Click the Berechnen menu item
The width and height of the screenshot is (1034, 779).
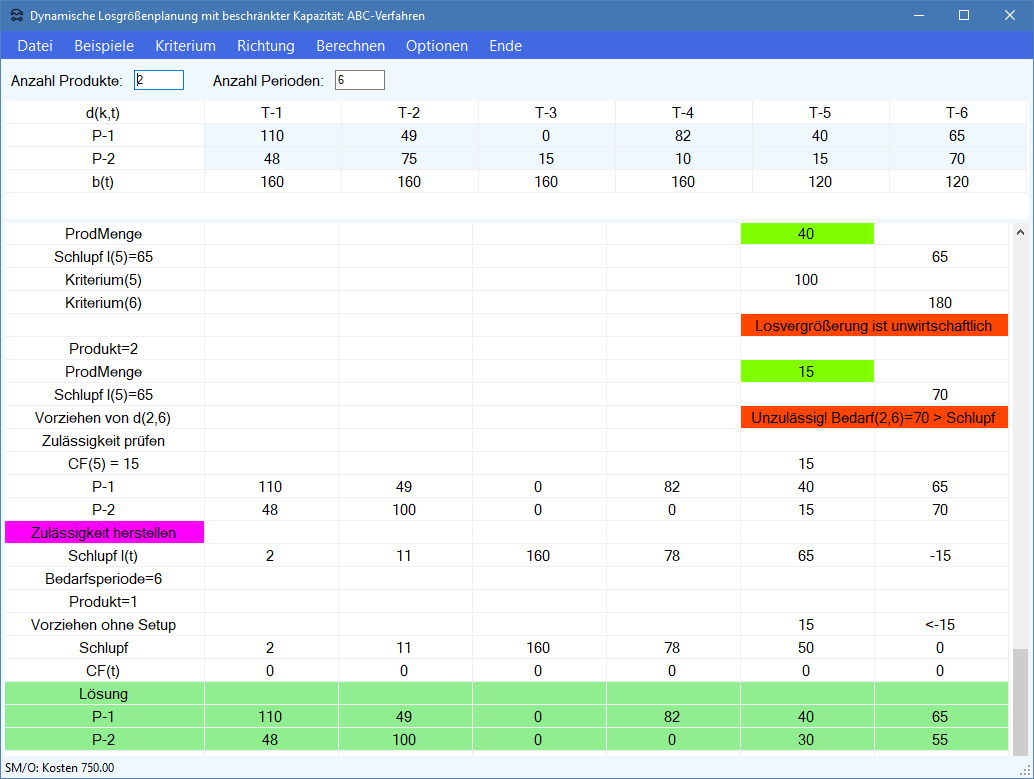coord(350,46)
